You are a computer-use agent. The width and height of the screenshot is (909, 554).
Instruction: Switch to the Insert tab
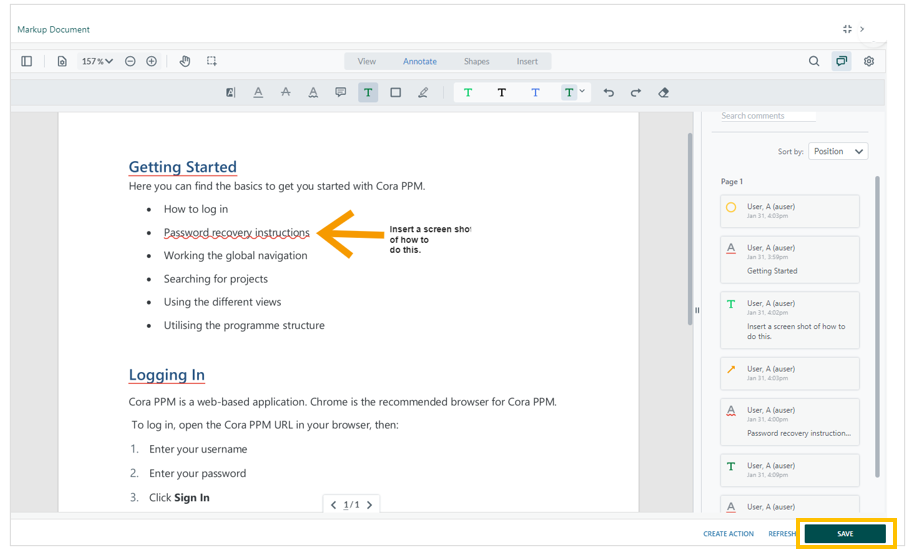click(527, 61)
